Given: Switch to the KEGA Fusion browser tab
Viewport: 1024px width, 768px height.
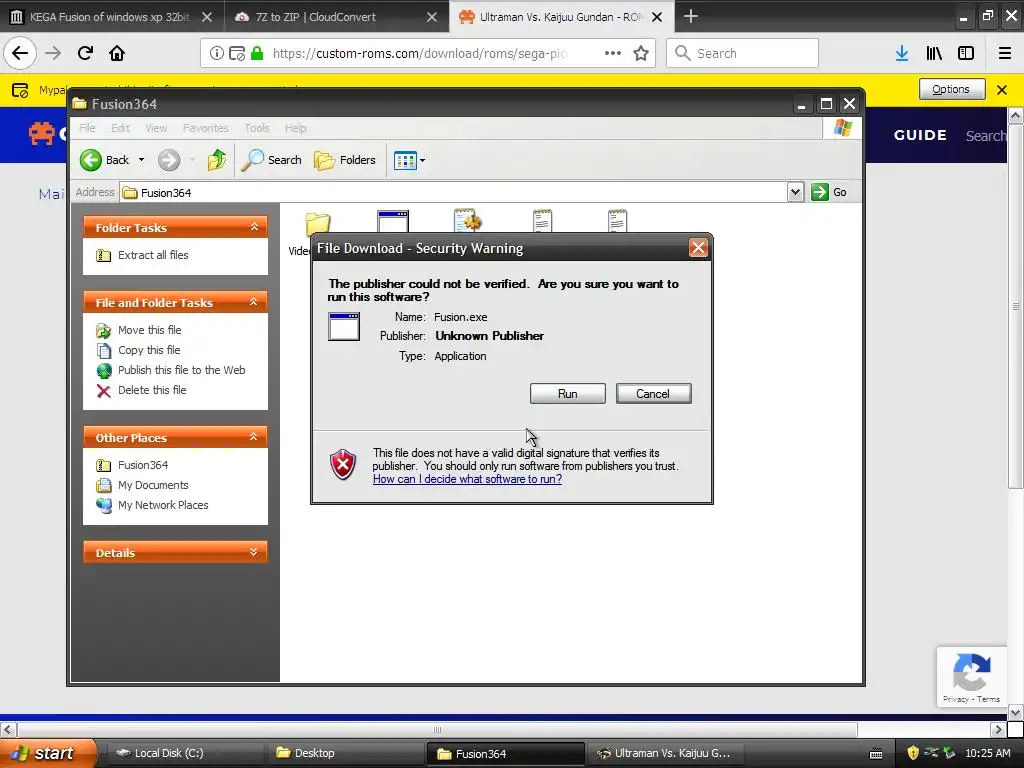Looking at the screenshot, I should [109, 17].
